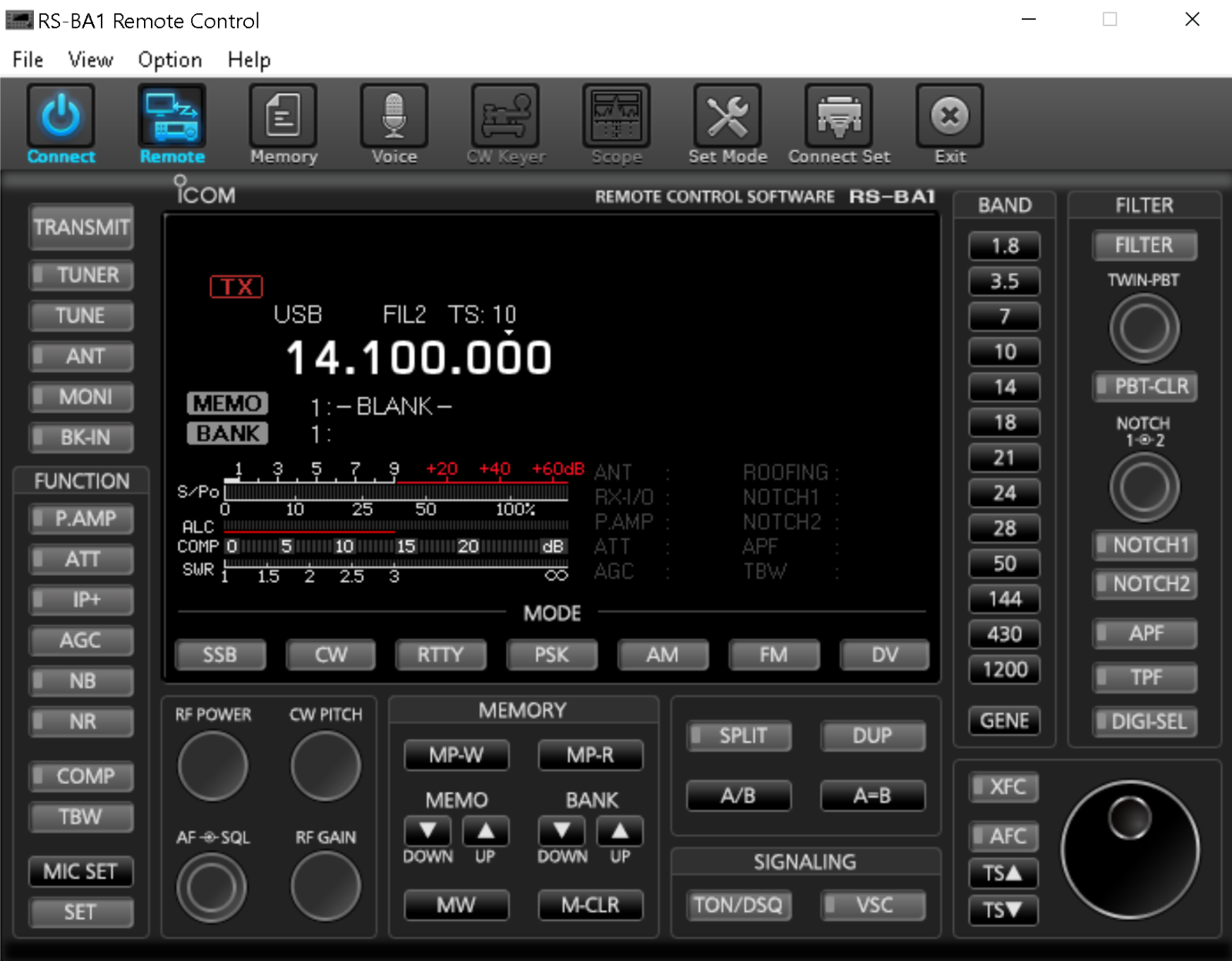Enable NB noise blanker
Screen dimensions: 1232x961
[x=82, y=681]
